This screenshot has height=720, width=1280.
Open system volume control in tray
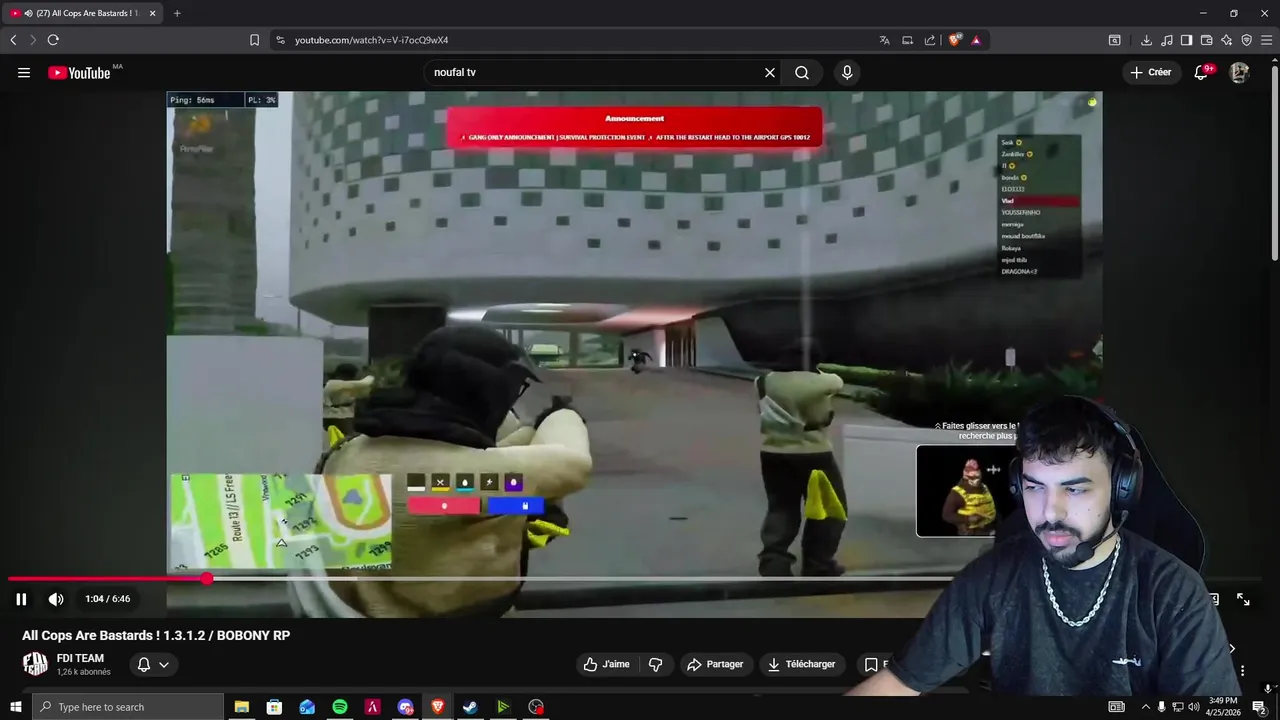tap(1193, 707)
